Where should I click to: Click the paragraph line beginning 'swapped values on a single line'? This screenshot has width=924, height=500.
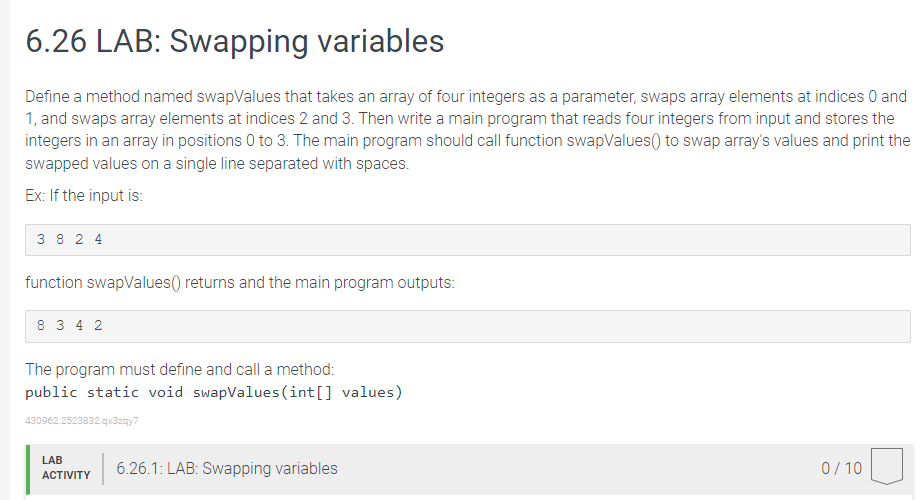point(217,164)
